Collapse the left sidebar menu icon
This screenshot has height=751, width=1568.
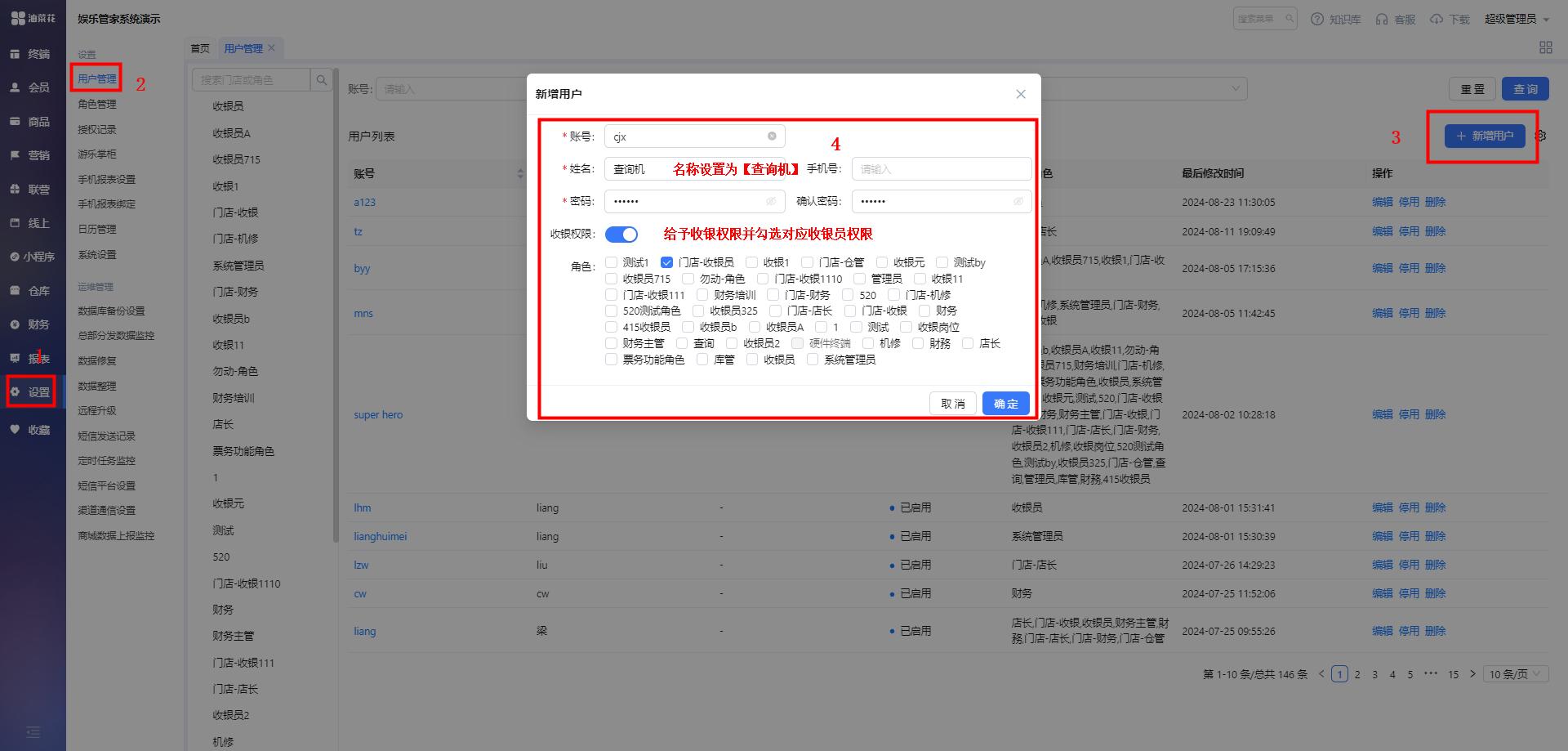tap(33, 732)
